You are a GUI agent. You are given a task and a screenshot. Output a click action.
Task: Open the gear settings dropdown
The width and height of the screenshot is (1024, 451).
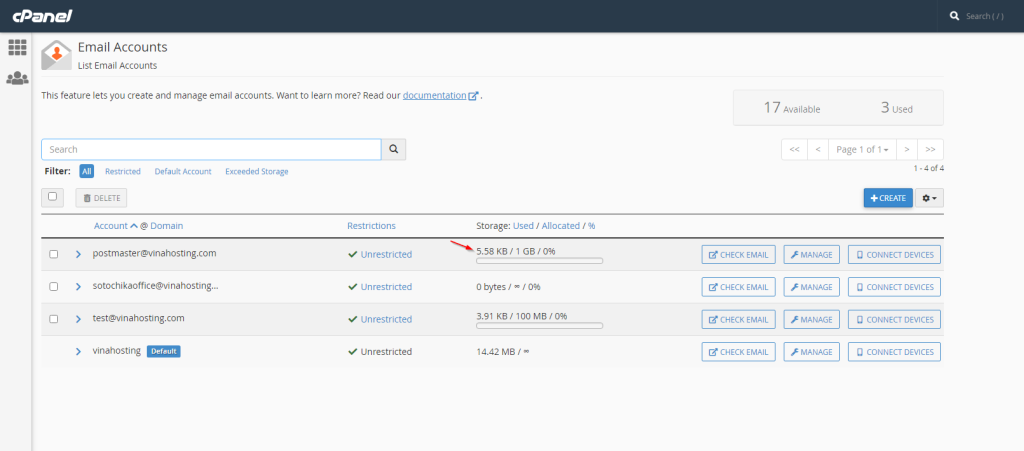pos(930,198)
